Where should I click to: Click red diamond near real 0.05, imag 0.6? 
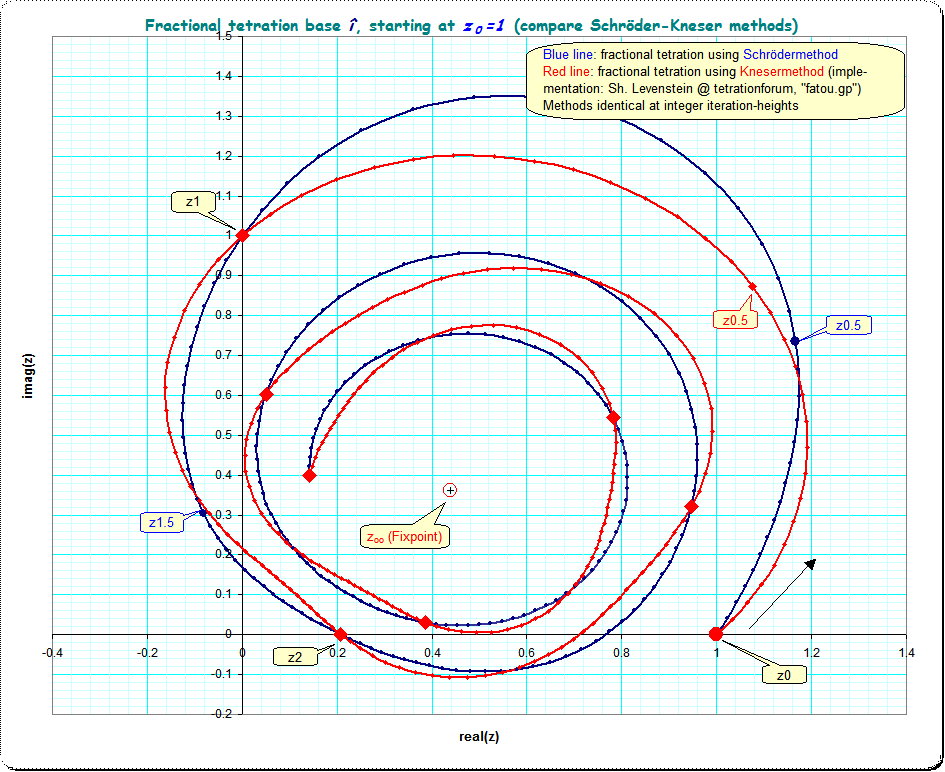(x=266, y=395)
